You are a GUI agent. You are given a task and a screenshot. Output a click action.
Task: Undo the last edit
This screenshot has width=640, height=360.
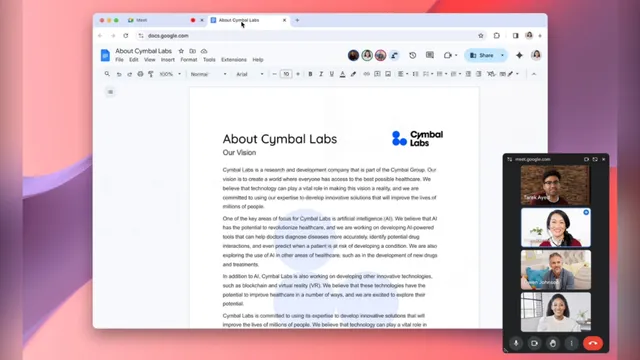(x=119, y=74)
